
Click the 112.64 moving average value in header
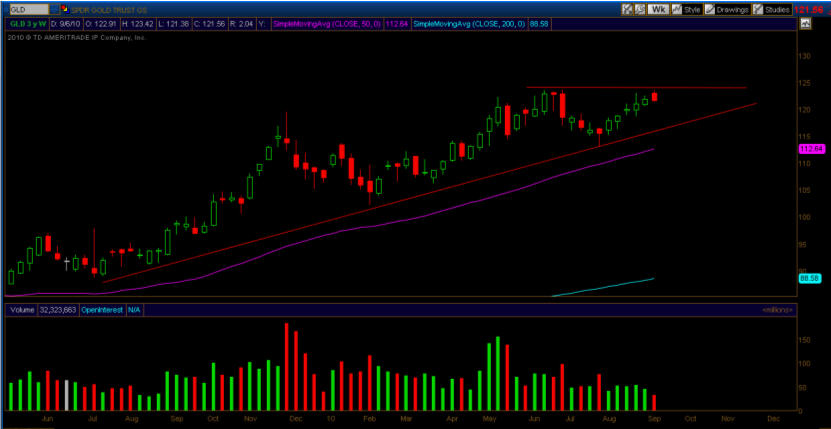click(x=396, y=23)
